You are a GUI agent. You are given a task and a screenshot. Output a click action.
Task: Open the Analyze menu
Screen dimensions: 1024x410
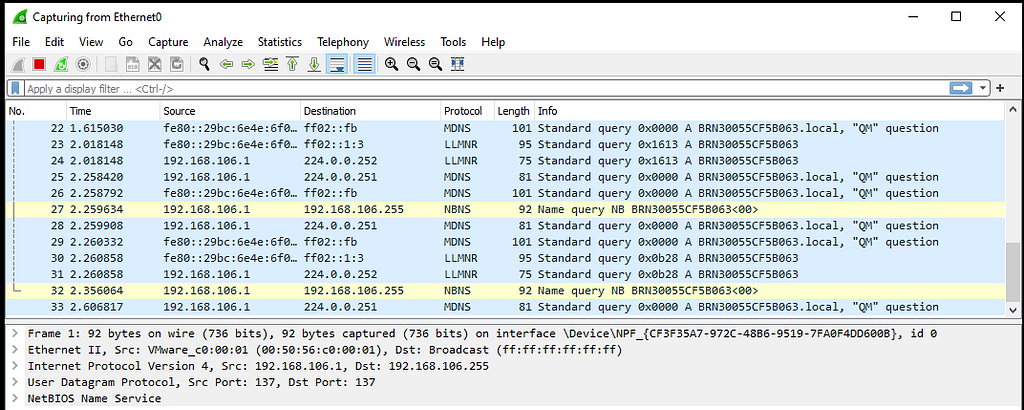tap(223, 42)
